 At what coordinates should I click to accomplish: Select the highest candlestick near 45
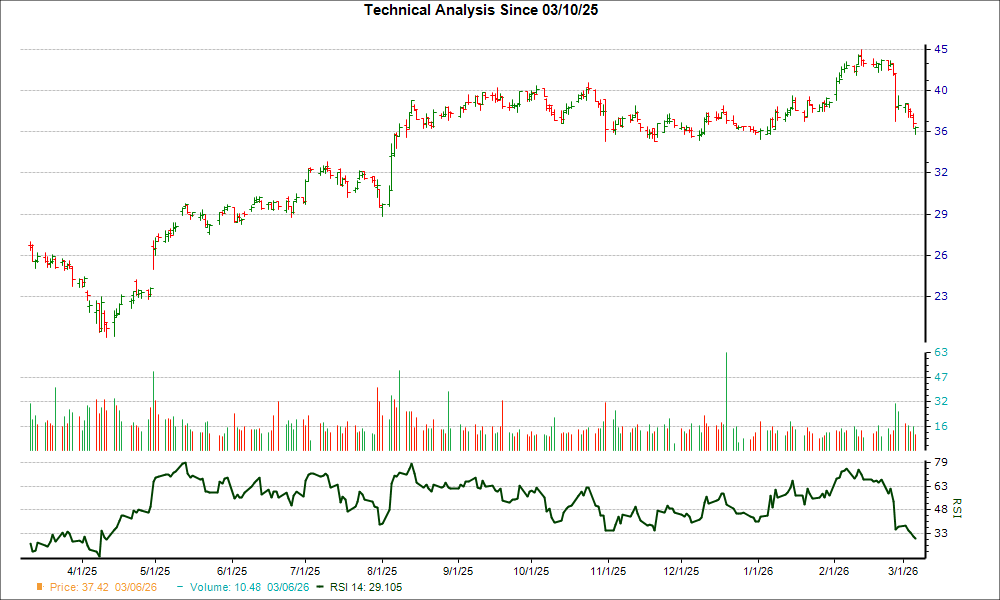tap(861, 55)
